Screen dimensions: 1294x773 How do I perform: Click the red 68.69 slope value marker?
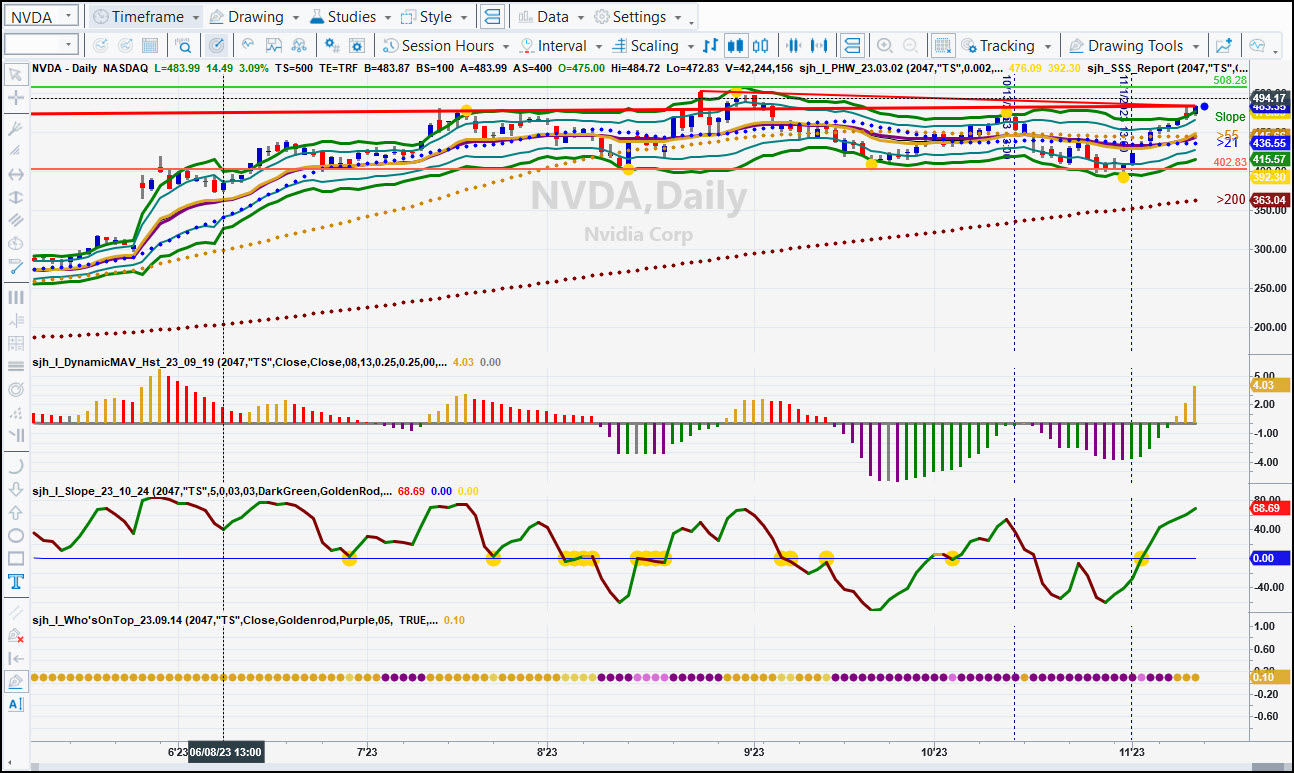pyautogui.click(x=1269, y=509)
